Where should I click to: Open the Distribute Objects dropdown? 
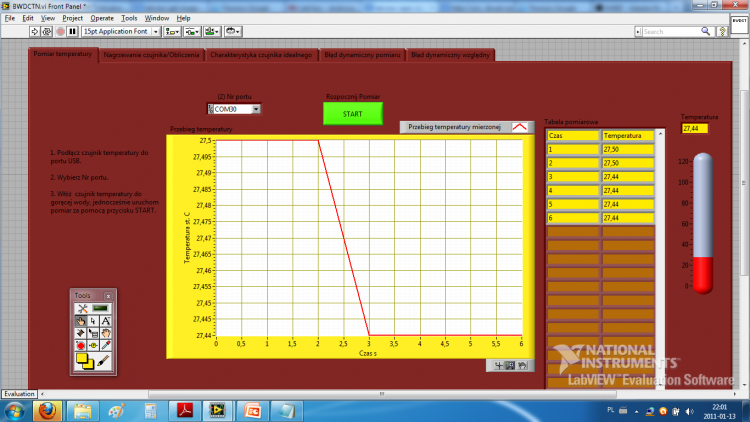click(192, 32)
